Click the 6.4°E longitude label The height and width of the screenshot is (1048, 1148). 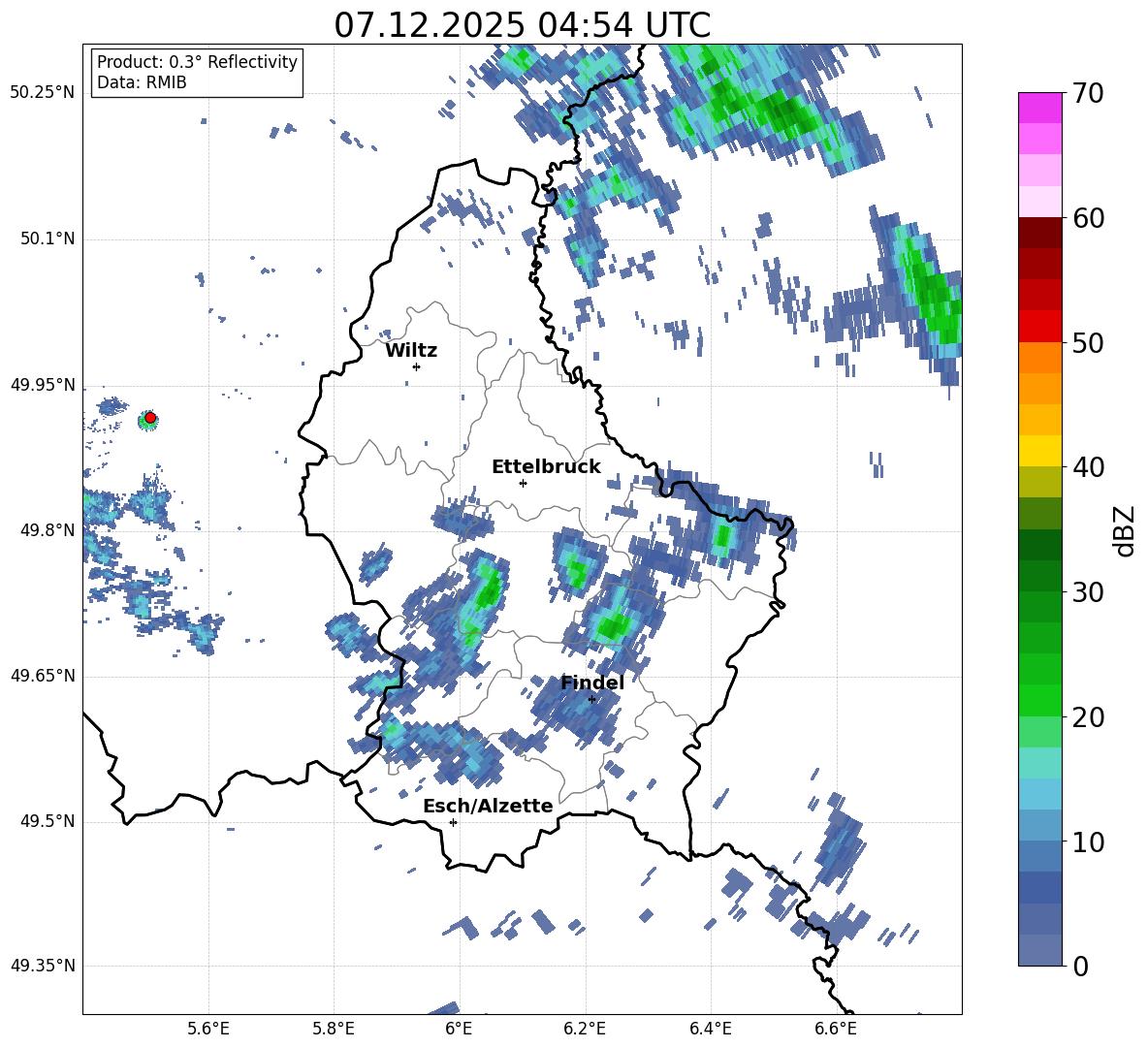710,1030
